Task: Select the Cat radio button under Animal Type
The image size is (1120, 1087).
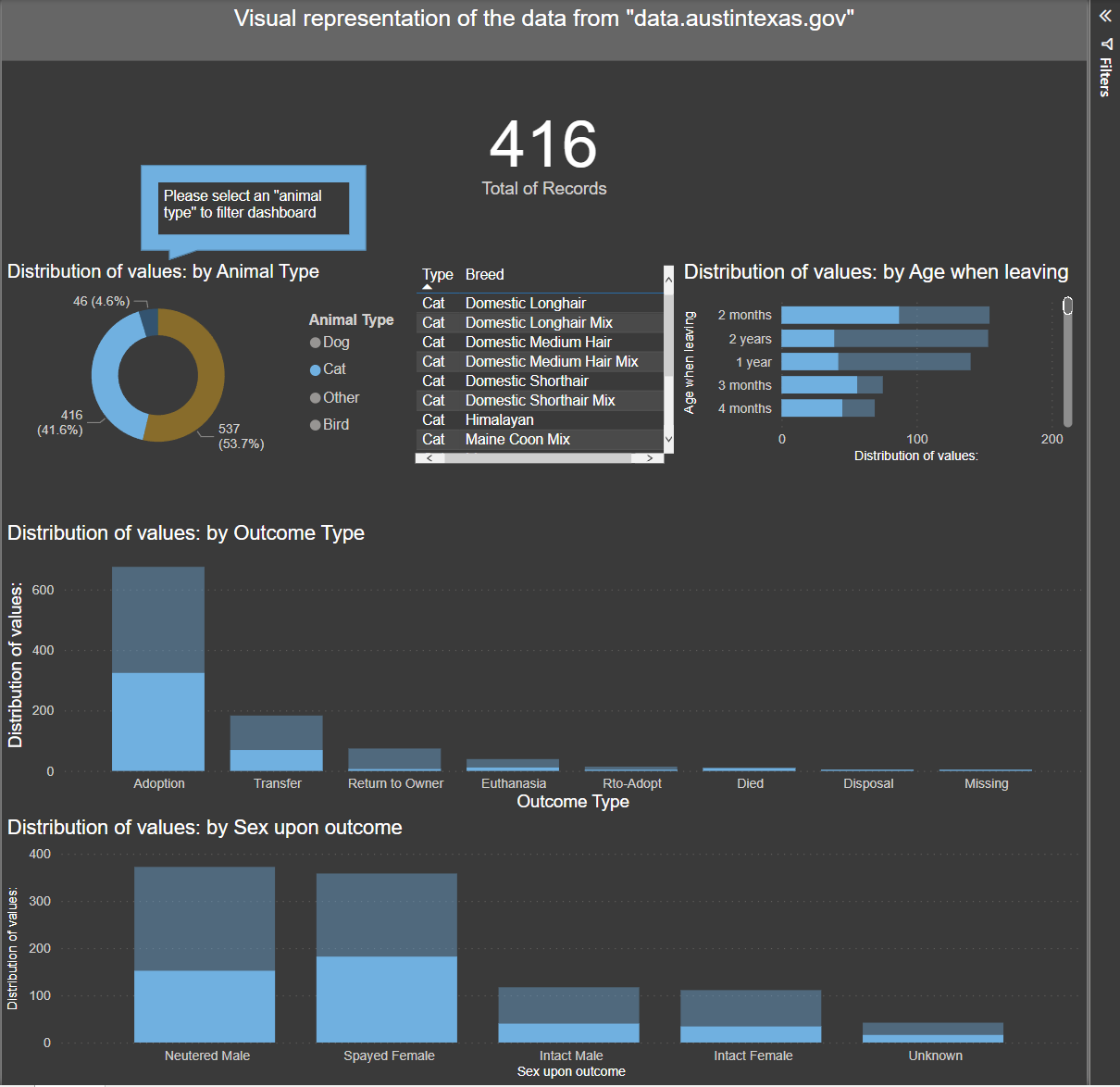Action: [315, 369]
